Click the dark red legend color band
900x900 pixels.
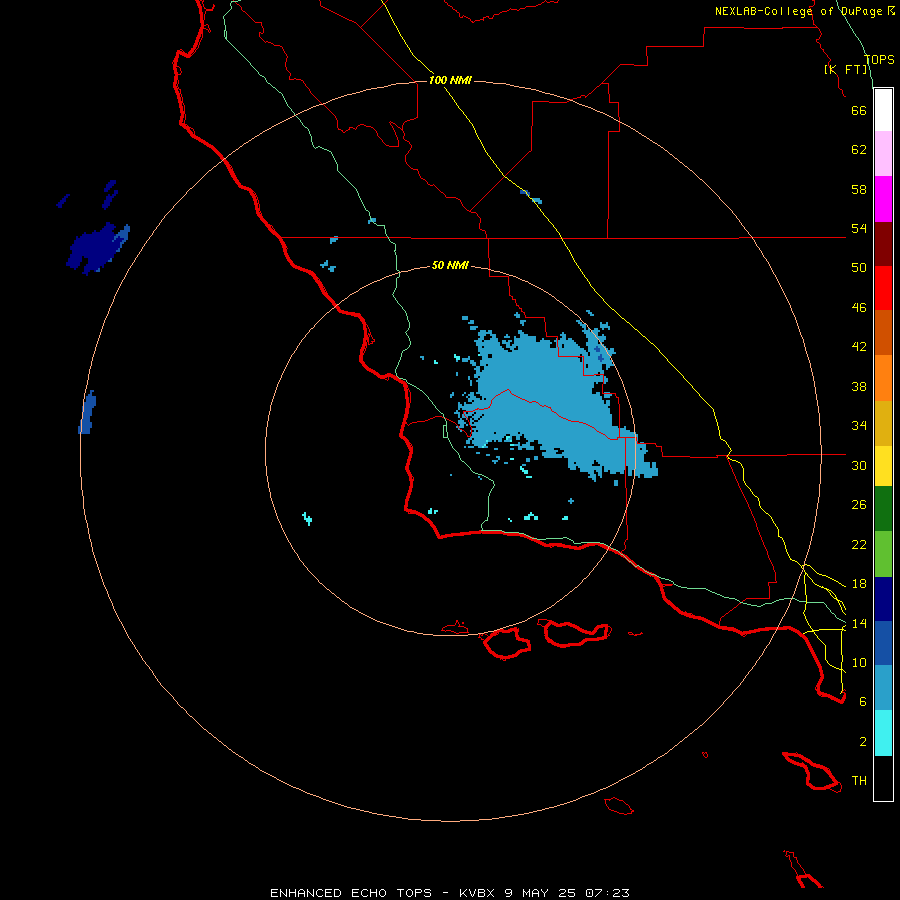(883, 243)
